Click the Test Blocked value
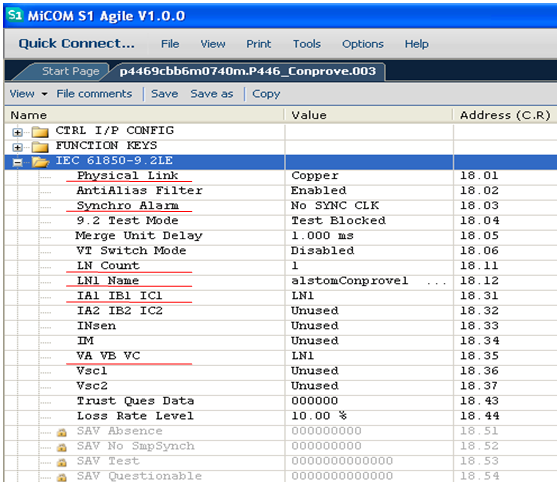Screen dimensions: 560x485 coord(338,220)
